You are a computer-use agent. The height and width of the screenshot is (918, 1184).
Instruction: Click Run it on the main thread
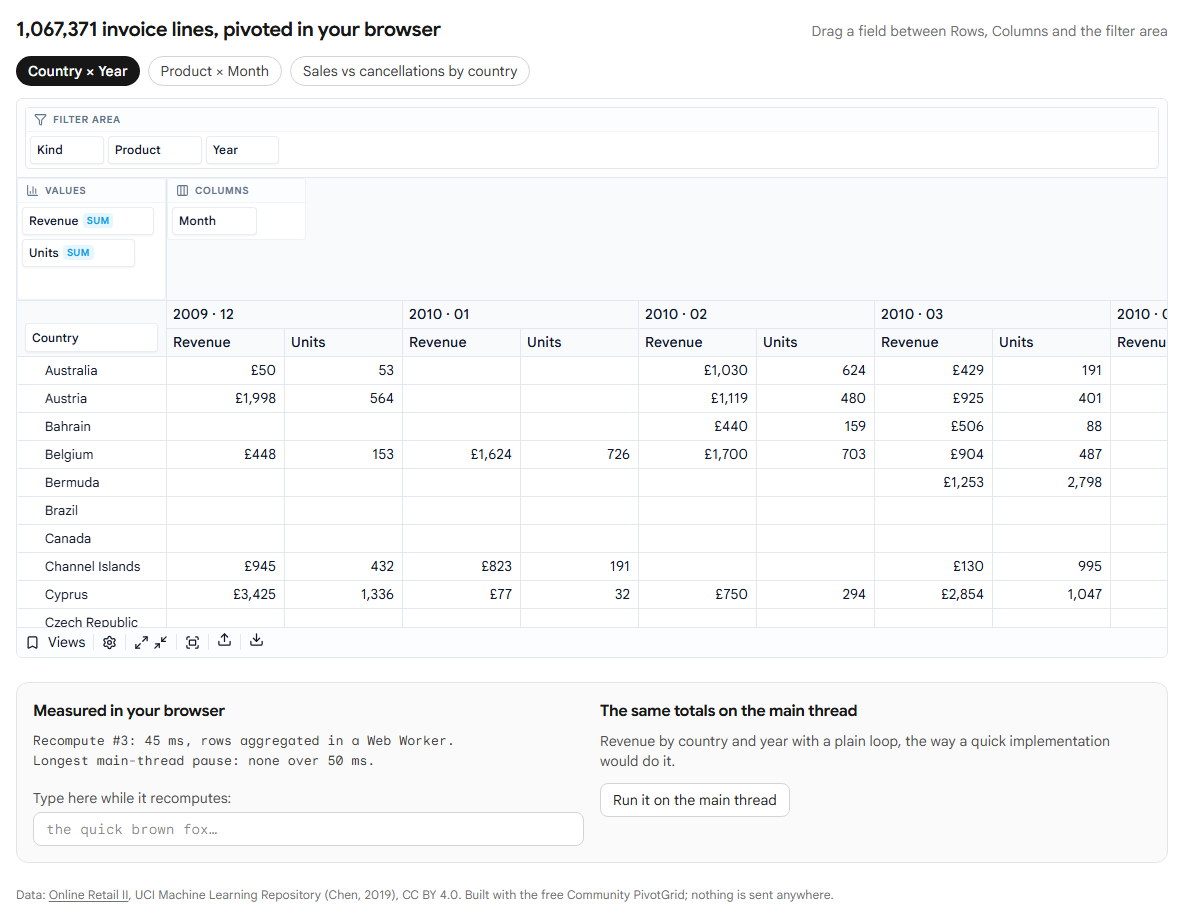pyautogui.click(x=695, y=800)
